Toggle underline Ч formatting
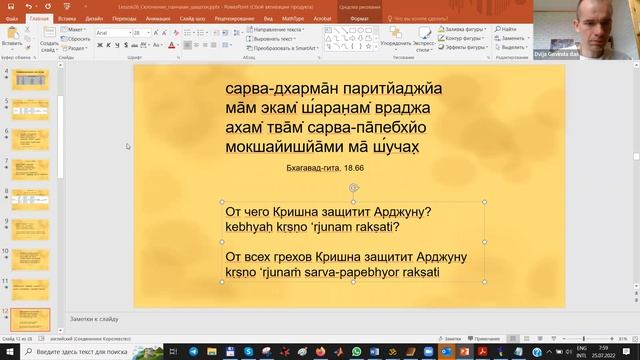The height and width of the screenshot is (360, 640). (x=117, y=45)
